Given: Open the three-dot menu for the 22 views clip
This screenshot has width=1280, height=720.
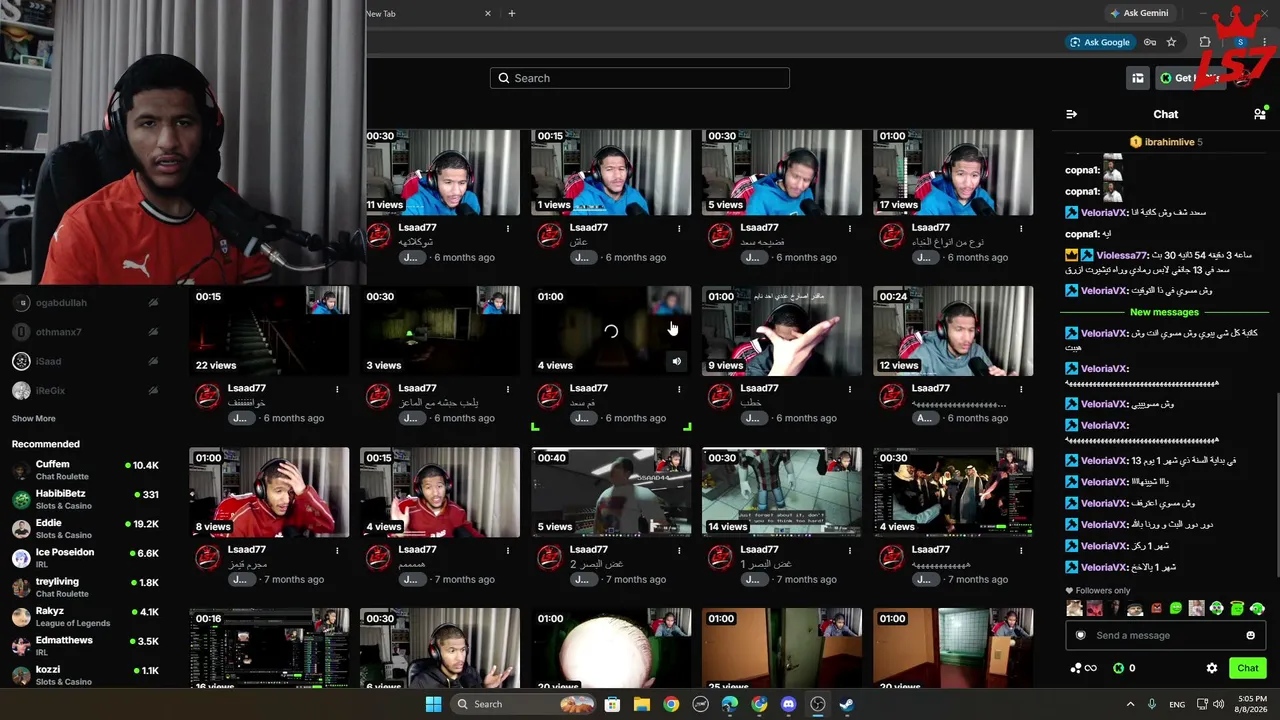Looking at the screenshot, I should (x=337, y=389).
